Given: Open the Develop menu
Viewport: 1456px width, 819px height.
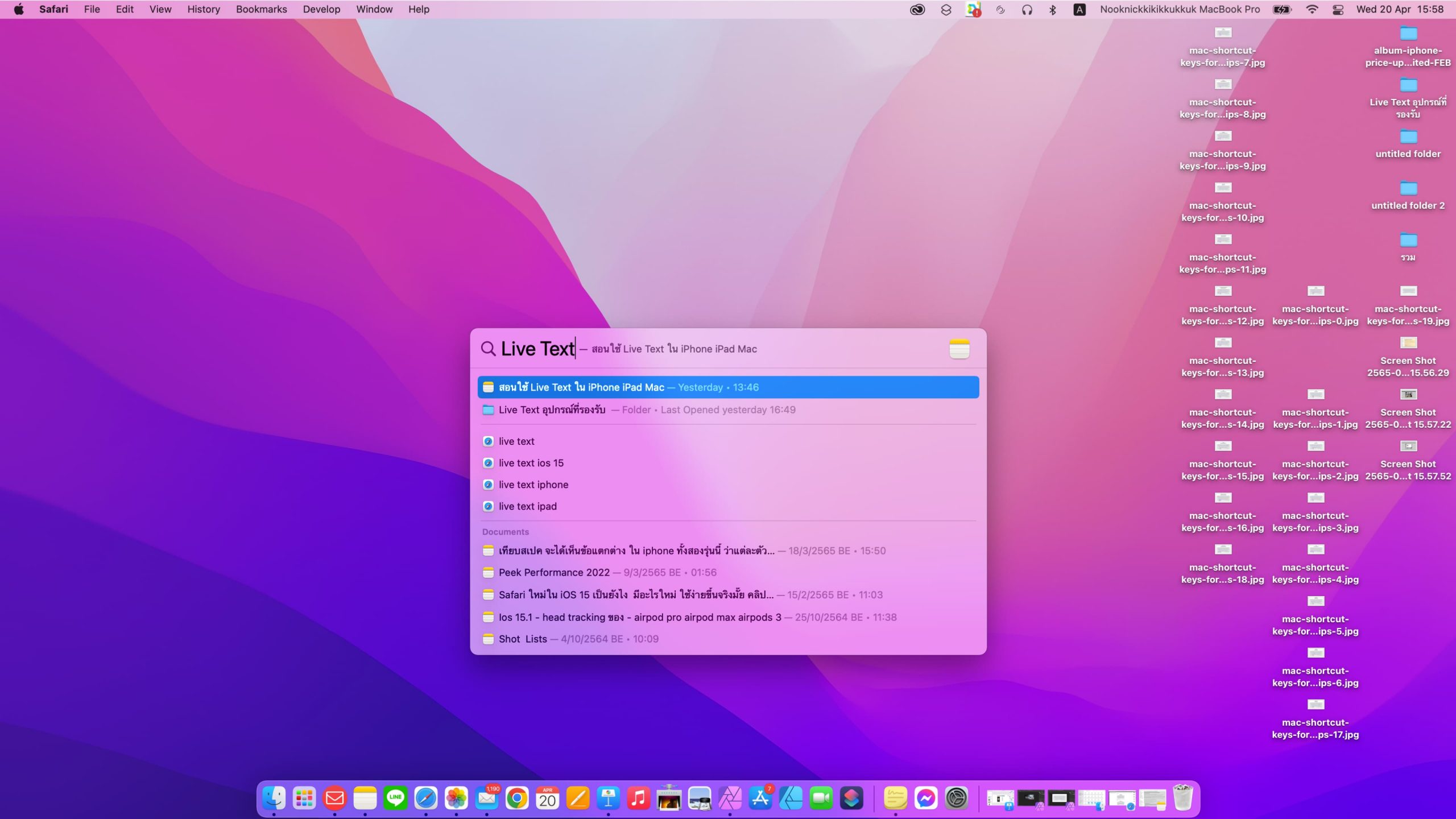Looking at the screenshot, I should point(321,9).
